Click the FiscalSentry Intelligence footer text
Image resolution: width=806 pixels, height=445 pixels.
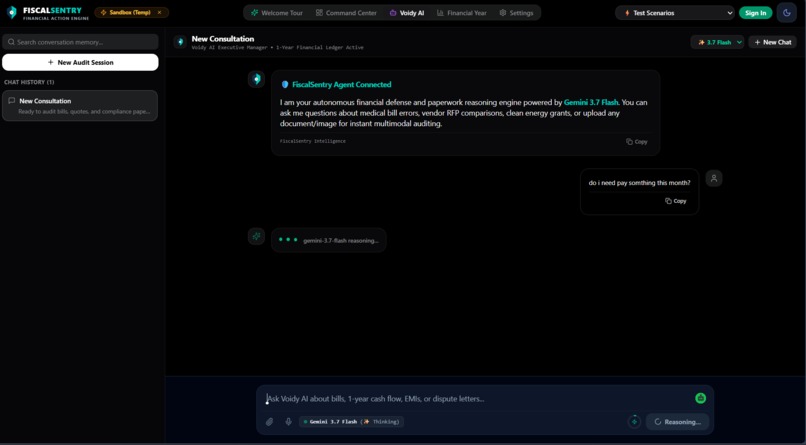[313, 141]
